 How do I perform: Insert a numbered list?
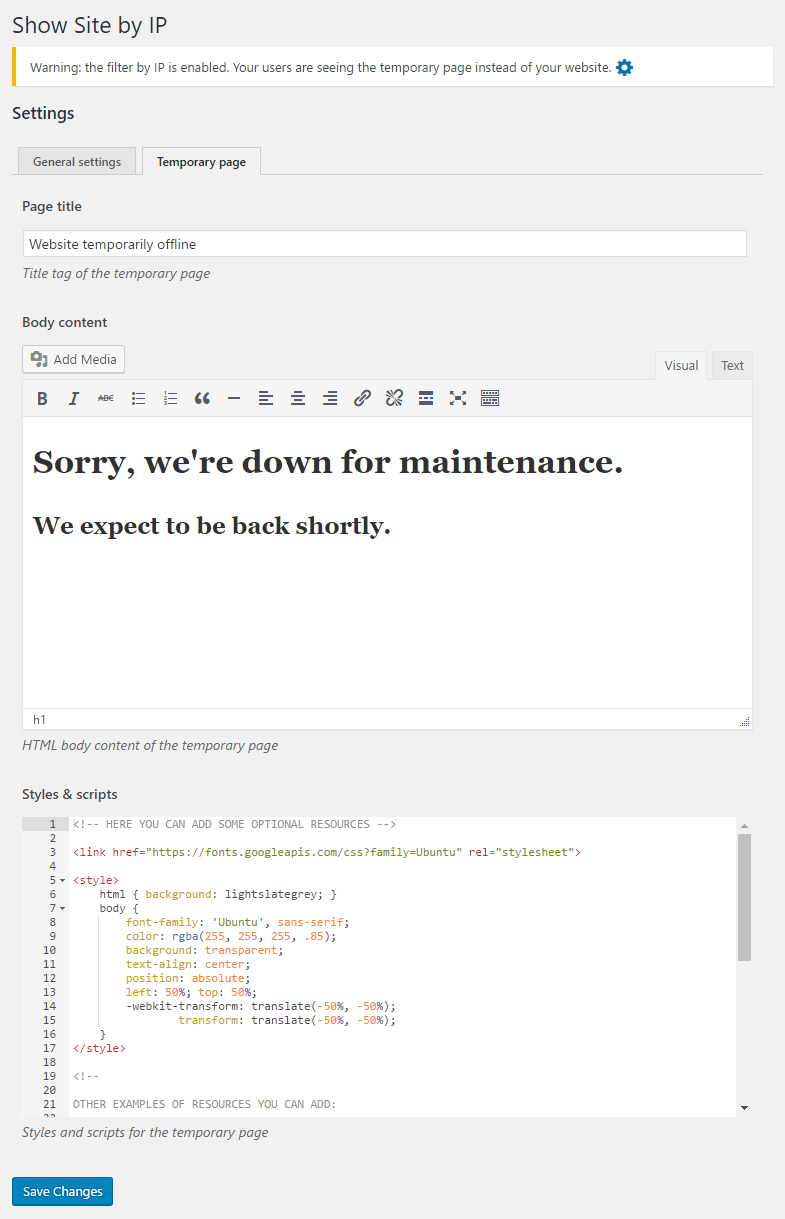point(170,398)
